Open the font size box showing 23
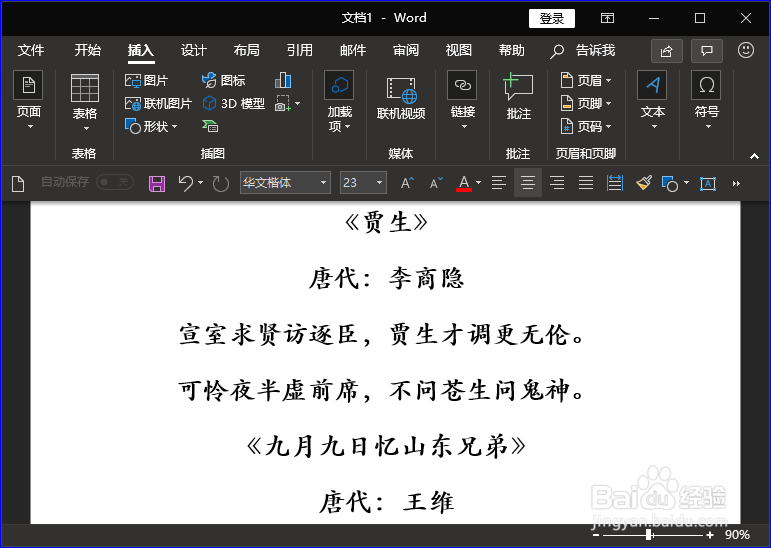This screenshot has height=548, width=771. tap(363, 183)
